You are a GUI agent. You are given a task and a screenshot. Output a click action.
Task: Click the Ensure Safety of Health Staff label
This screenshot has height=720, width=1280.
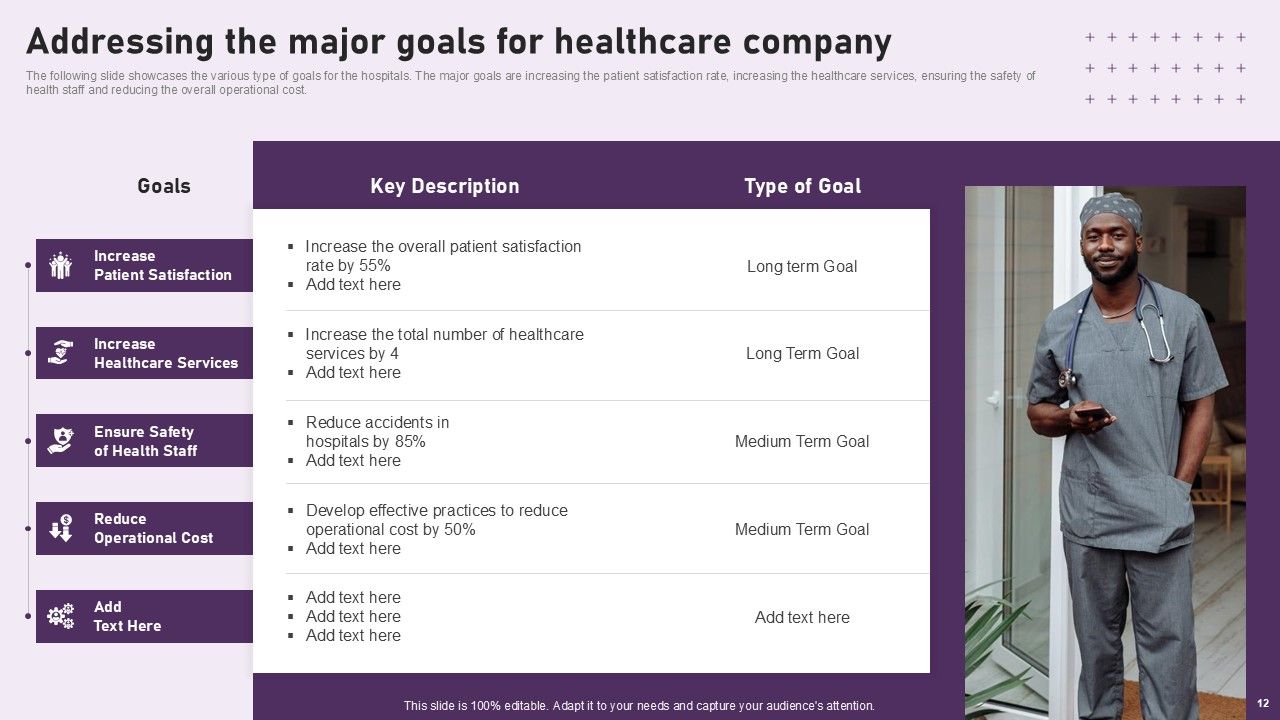pos(145,441)
